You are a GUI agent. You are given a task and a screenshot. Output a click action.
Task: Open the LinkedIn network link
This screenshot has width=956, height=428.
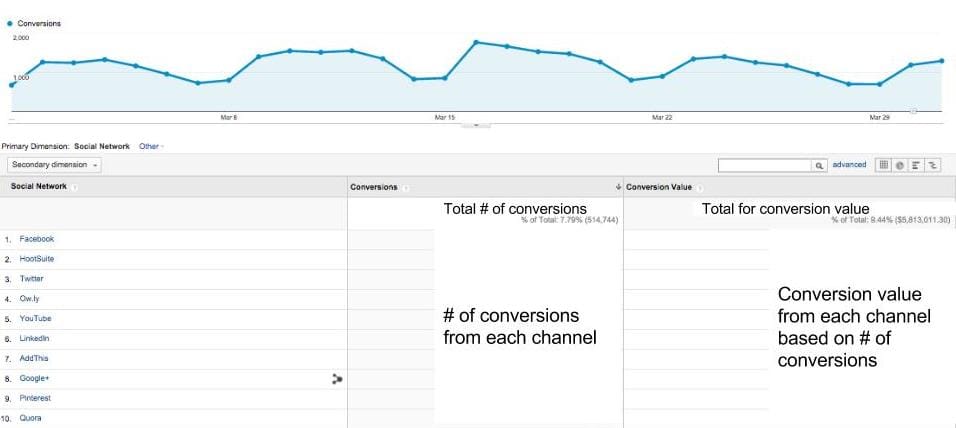click(x=34, y=338)
